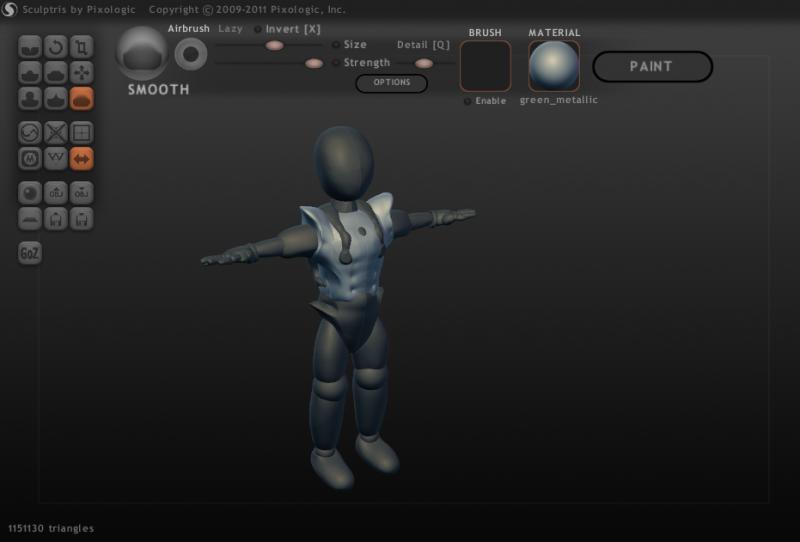The image size is (800, 542).
Task: Open the MATERIAL sphere picker
Action: [x=554, y=66]
